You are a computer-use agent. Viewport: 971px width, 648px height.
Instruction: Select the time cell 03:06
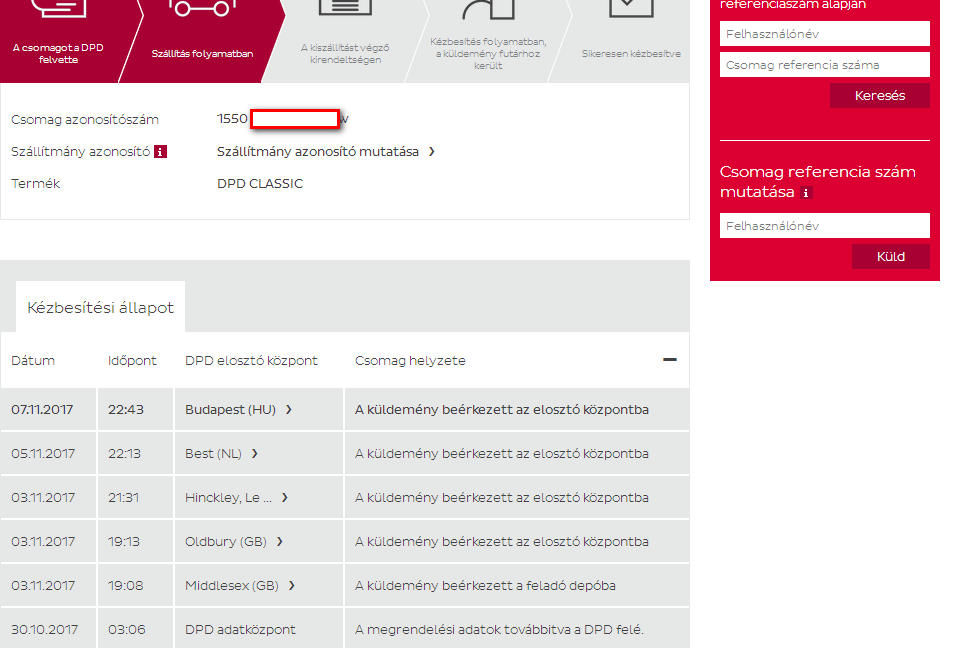pos(126,629)
